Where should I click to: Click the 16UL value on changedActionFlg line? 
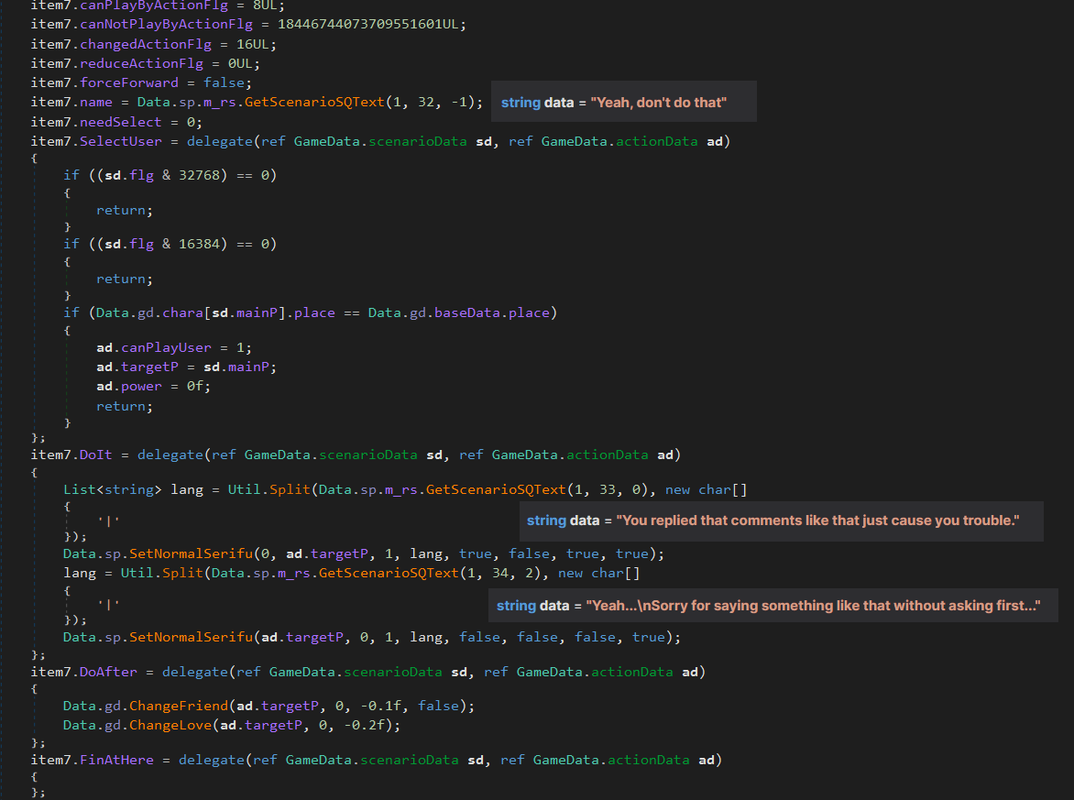pos(253,44)
